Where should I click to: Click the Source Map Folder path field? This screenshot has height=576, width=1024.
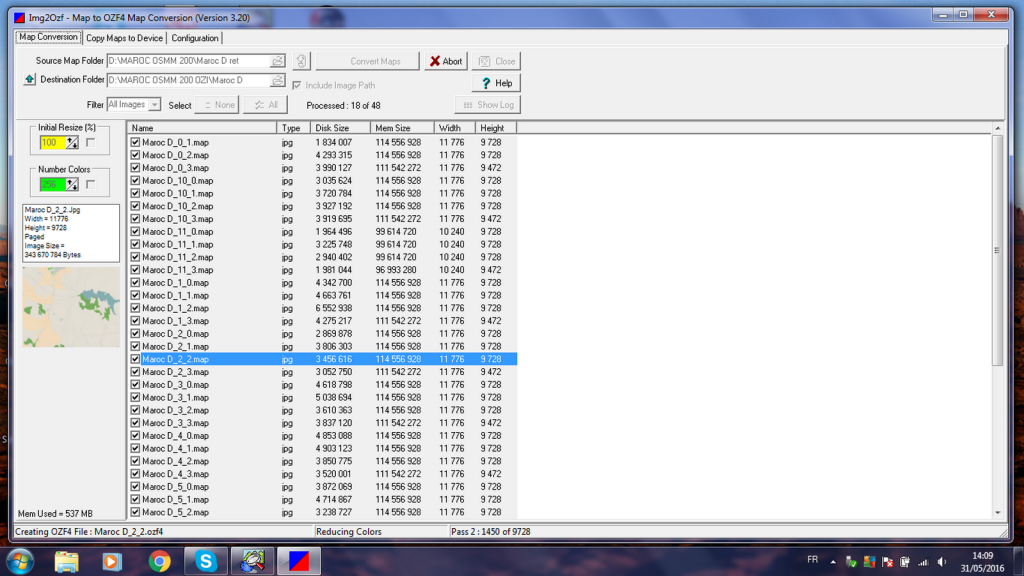189,61
